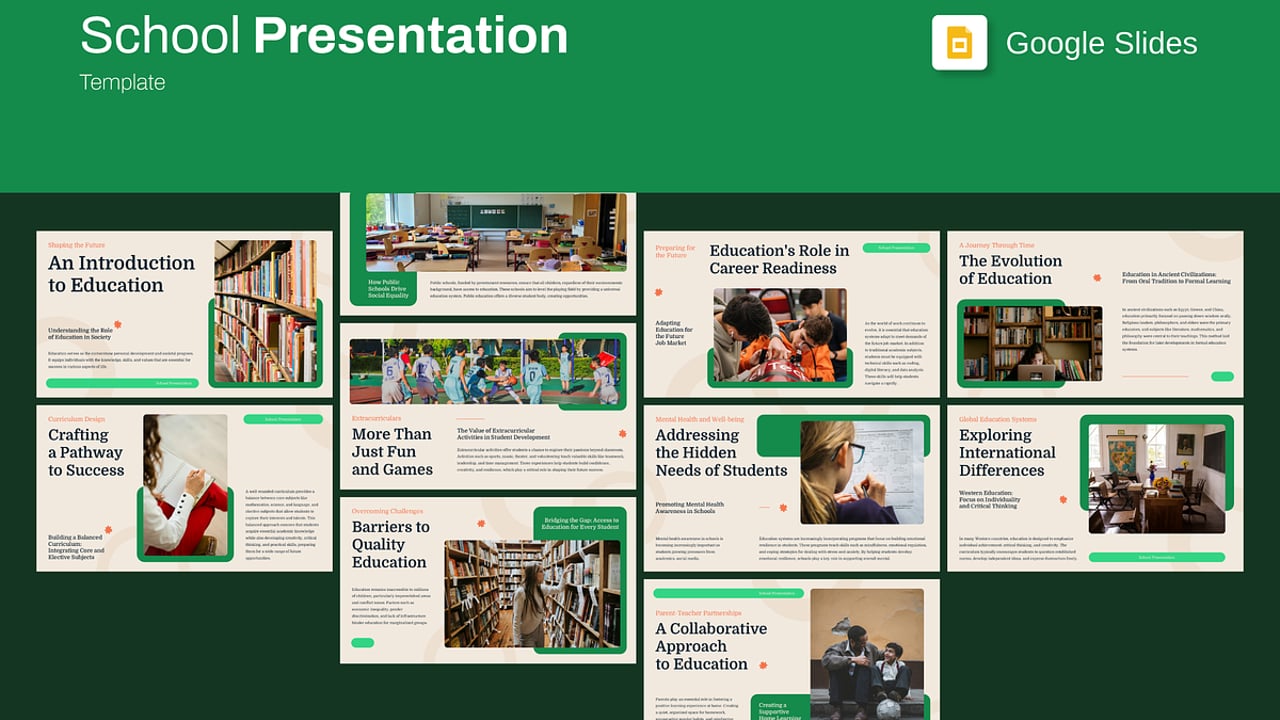Select the 'Crafting a Pathway to Success' slide
The width and height of the screenshot is (1280, 720).
[185, 488]
